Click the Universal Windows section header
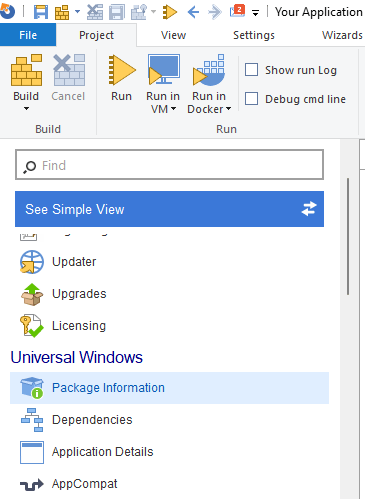The height and width of the screenshot is (499, 365). pyautogui.click(x=77, y=357)
